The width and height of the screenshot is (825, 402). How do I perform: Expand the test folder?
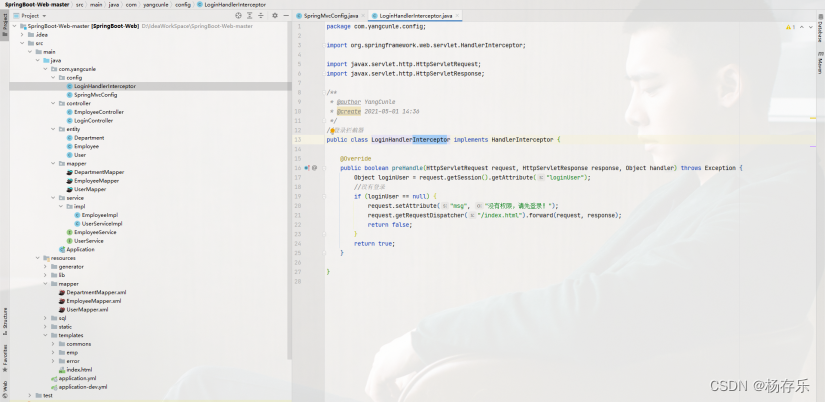pyautogui.click(x=30, y=396)
